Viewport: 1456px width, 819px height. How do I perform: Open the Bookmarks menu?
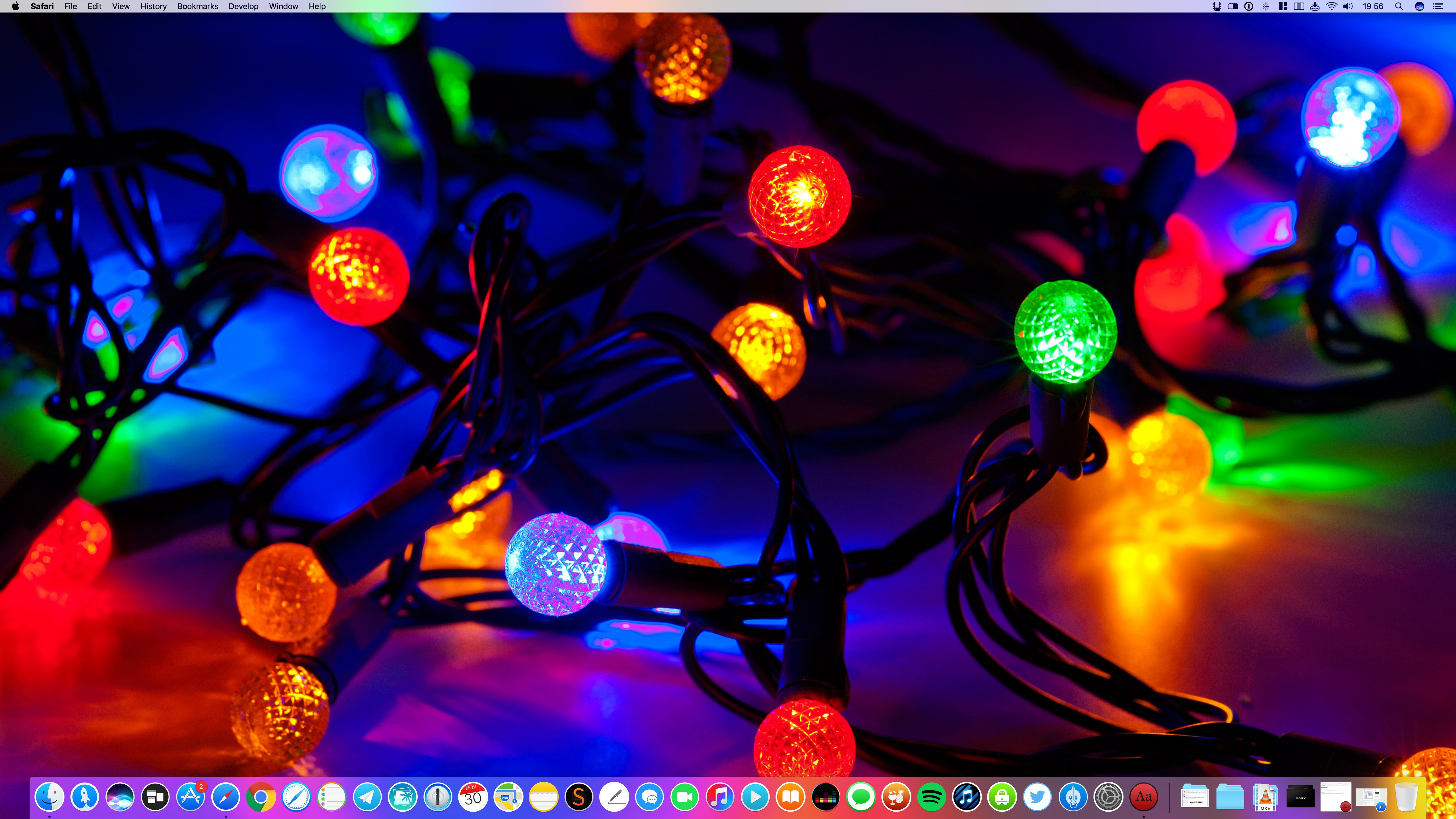coord(197,6)
